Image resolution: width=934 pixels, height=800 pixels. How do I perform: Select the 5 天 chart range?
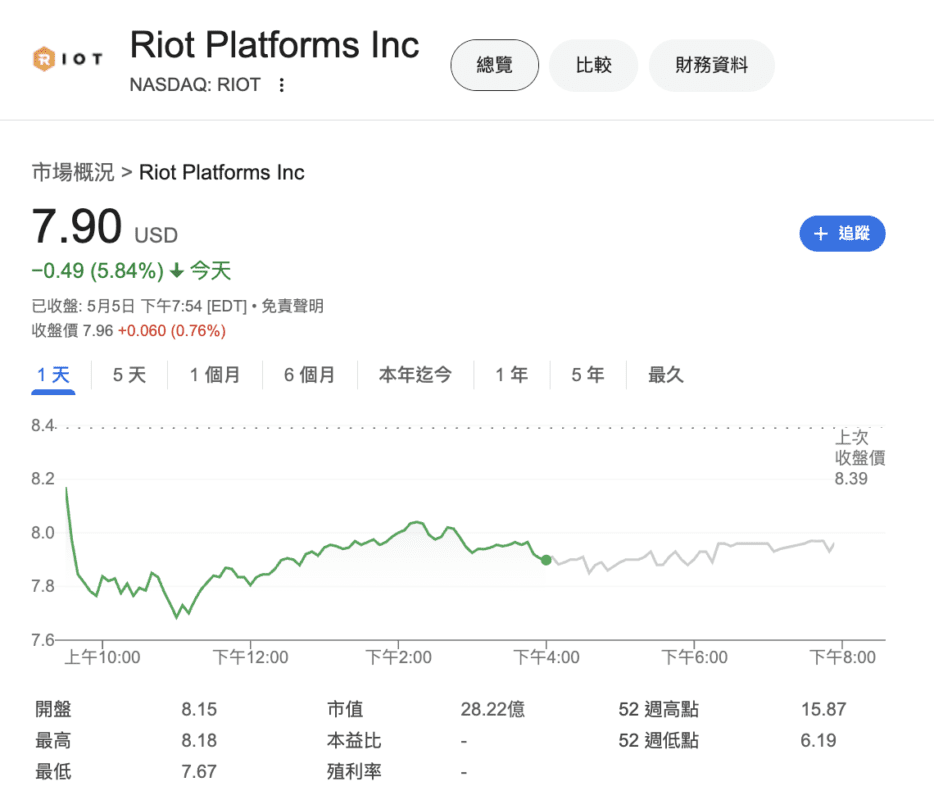(129, 375)
